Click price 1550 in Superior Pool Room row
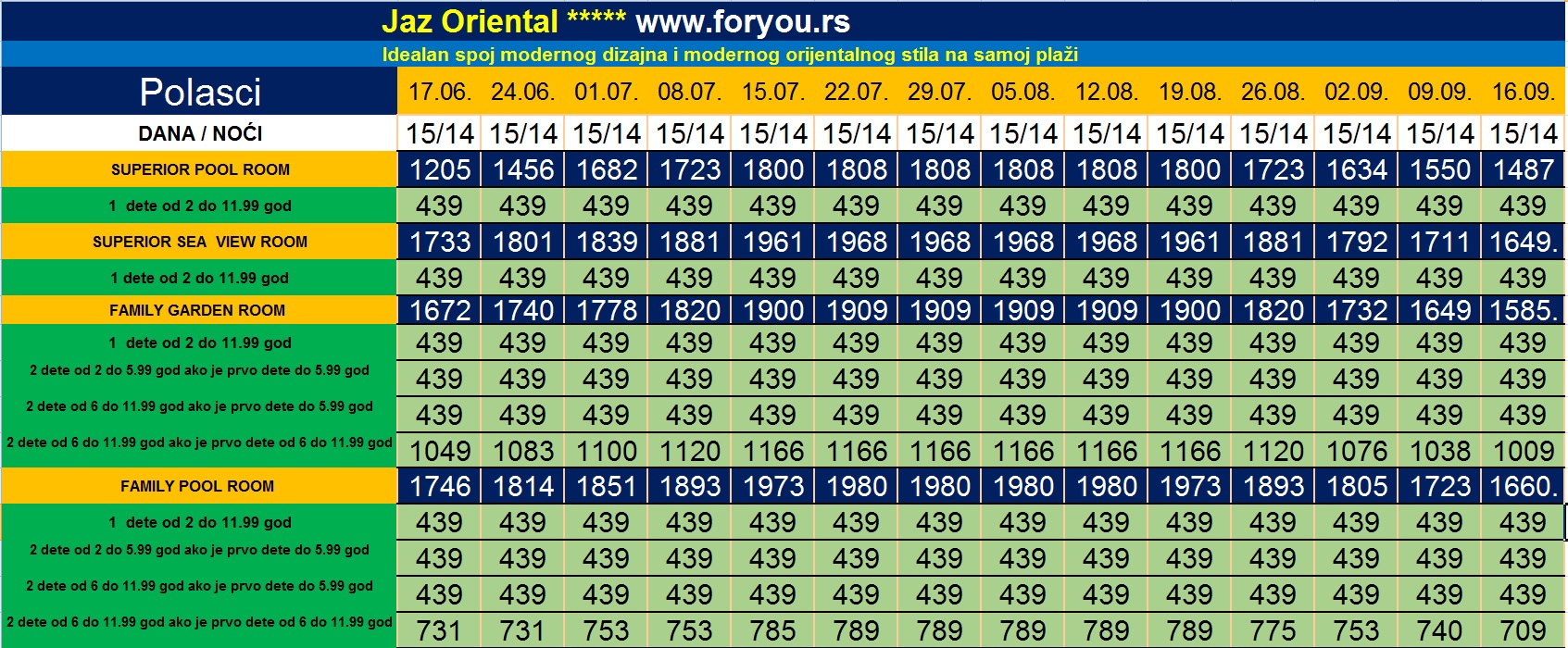1568x648 pixels. tap(1440, 169)
